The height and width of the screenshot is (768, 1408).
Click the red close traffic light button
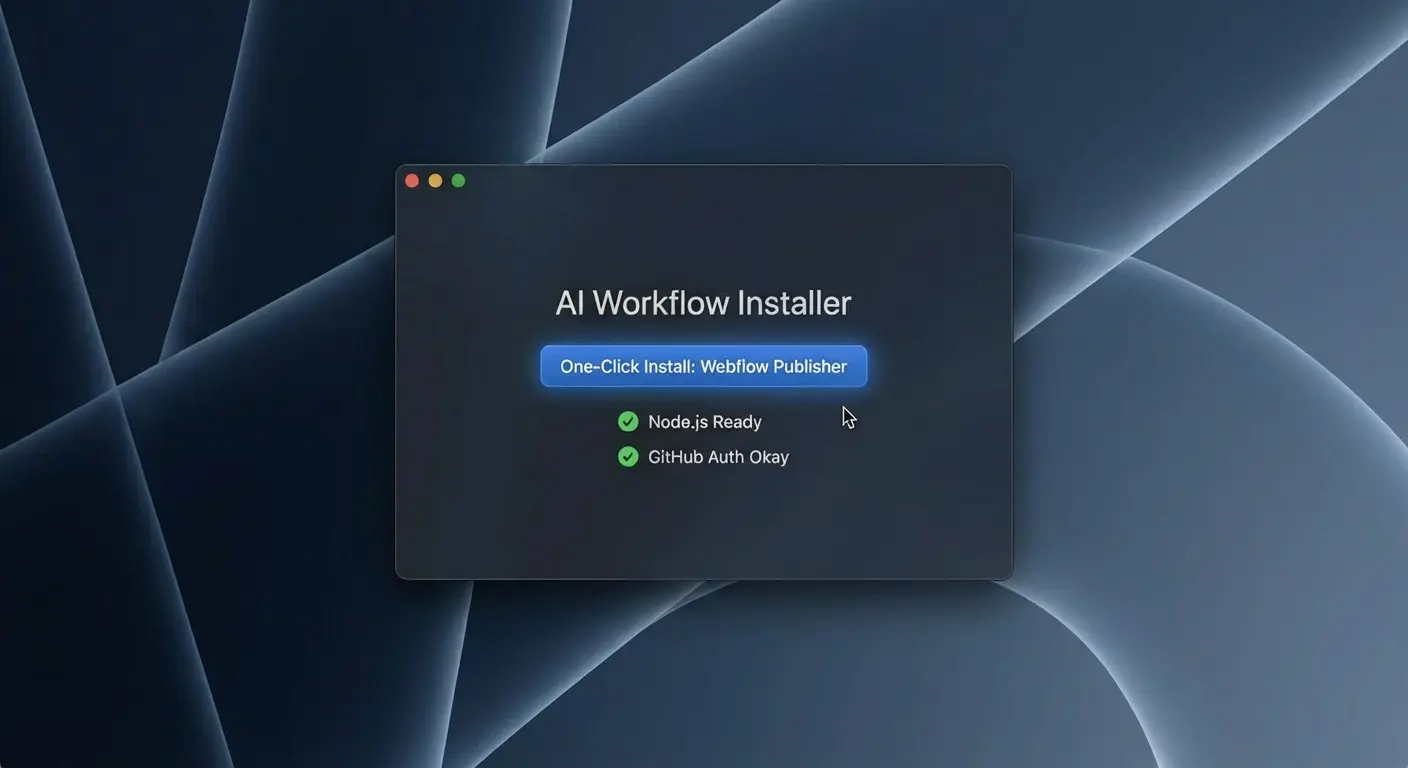pyautogui.click(x=412, y=180)
